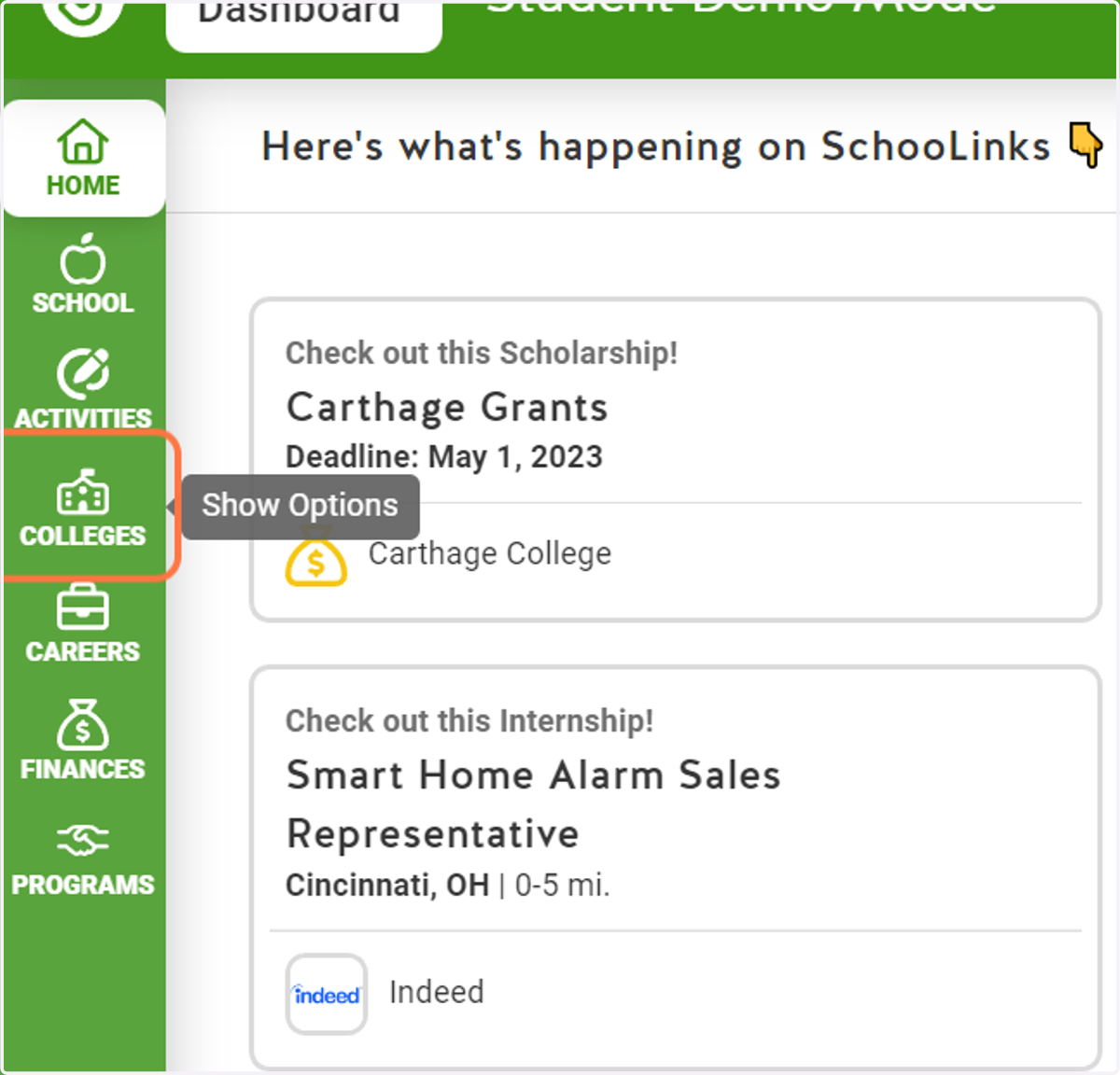Open the Finances money bag icon
1120x1075 pixels.
coord(83,725)
